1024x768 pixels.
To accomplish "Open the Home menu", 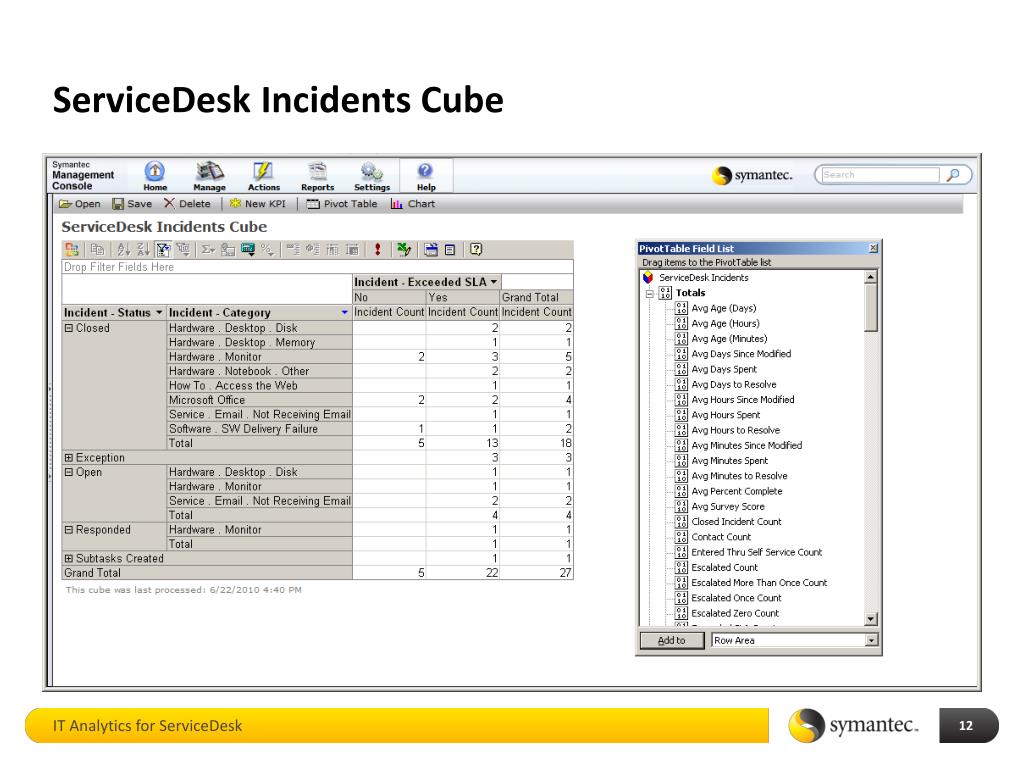I will point(155,176).
